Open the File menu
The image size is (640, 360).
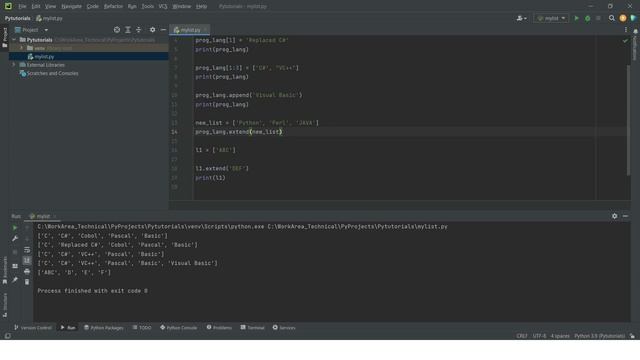pos(22,7)
